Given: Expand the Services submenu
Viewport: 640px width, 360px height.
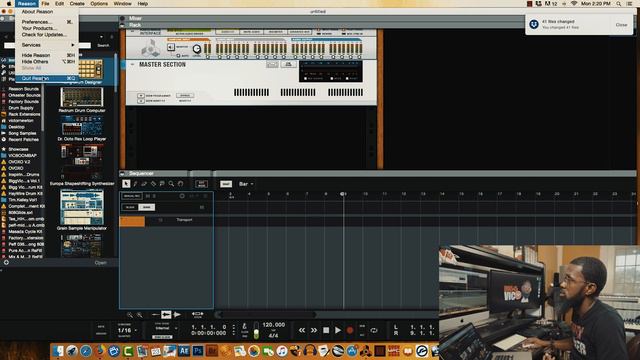Looking at the screenshot, I should click(47, 45).
